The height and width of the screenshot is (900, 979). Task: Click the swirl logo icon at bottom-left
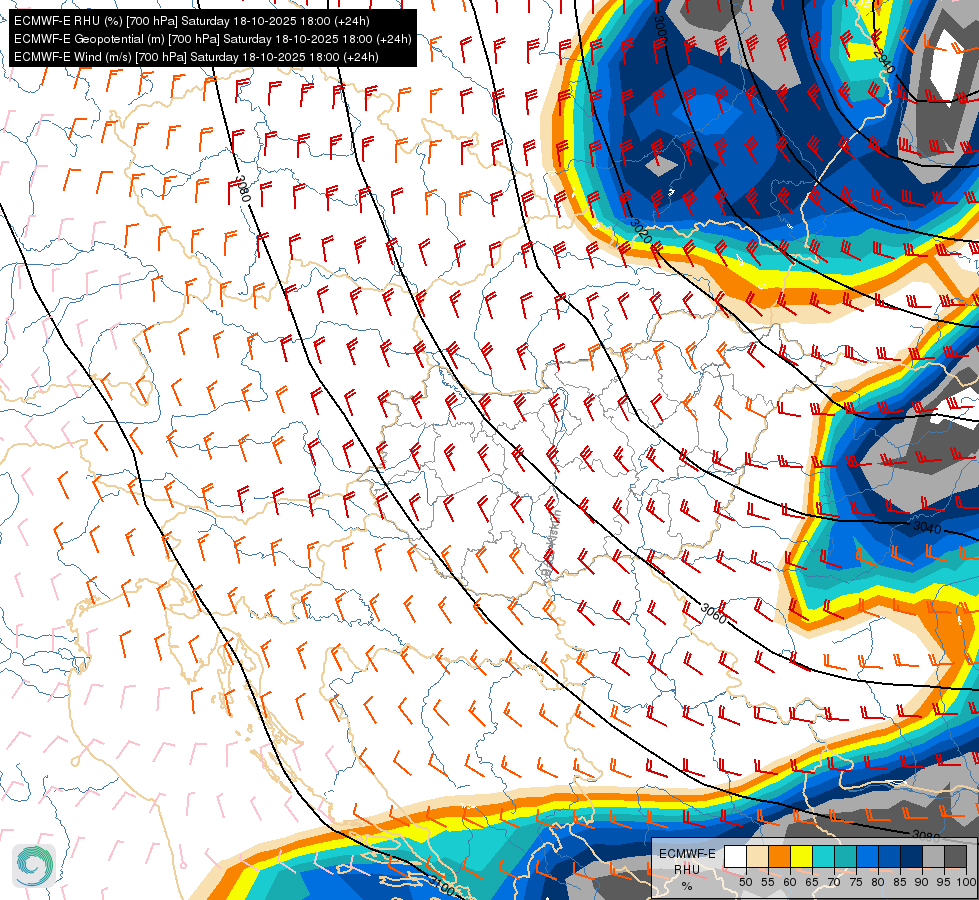click(x=34, y=865)
